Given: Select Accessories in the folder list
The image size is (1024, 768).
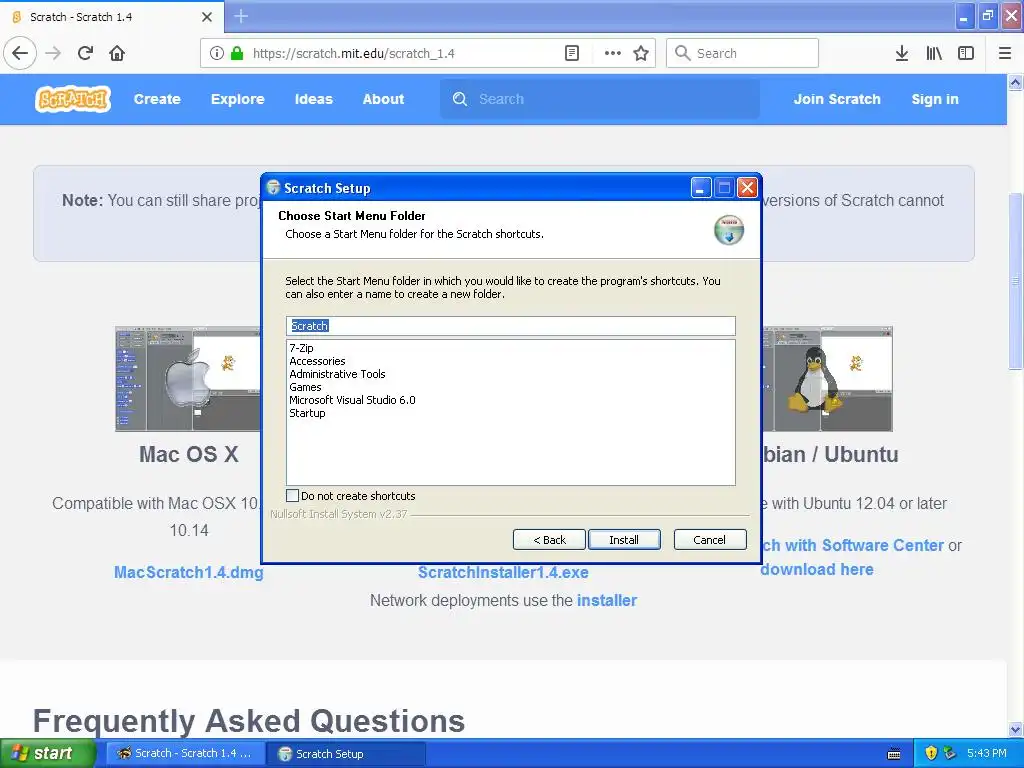Looking at the screenshot, I should [x=317, y=361].
